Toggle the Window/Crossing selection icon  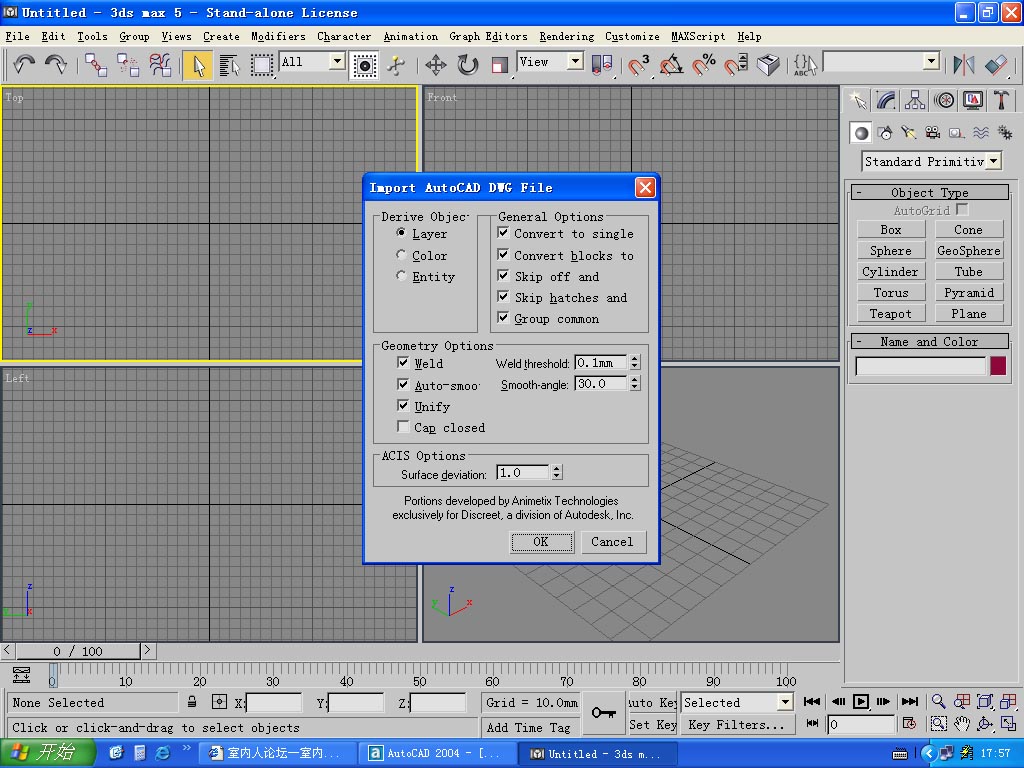[x=364, y=65]
